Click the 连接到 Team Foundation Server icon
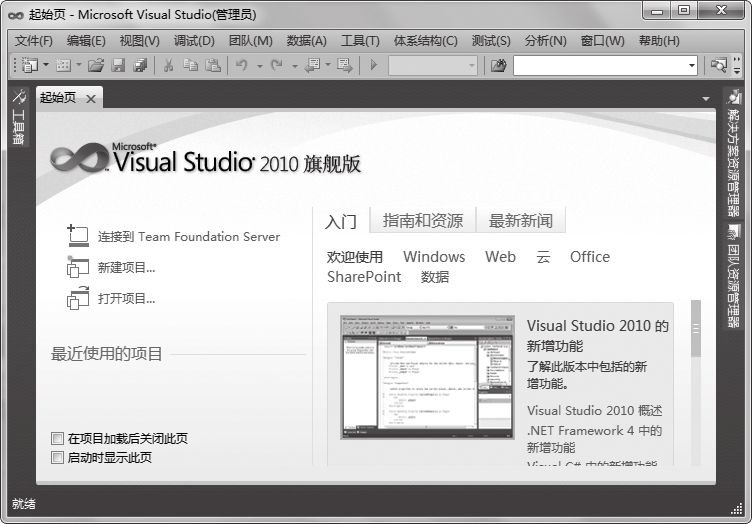Screen dimensions: 752x524 78,236
